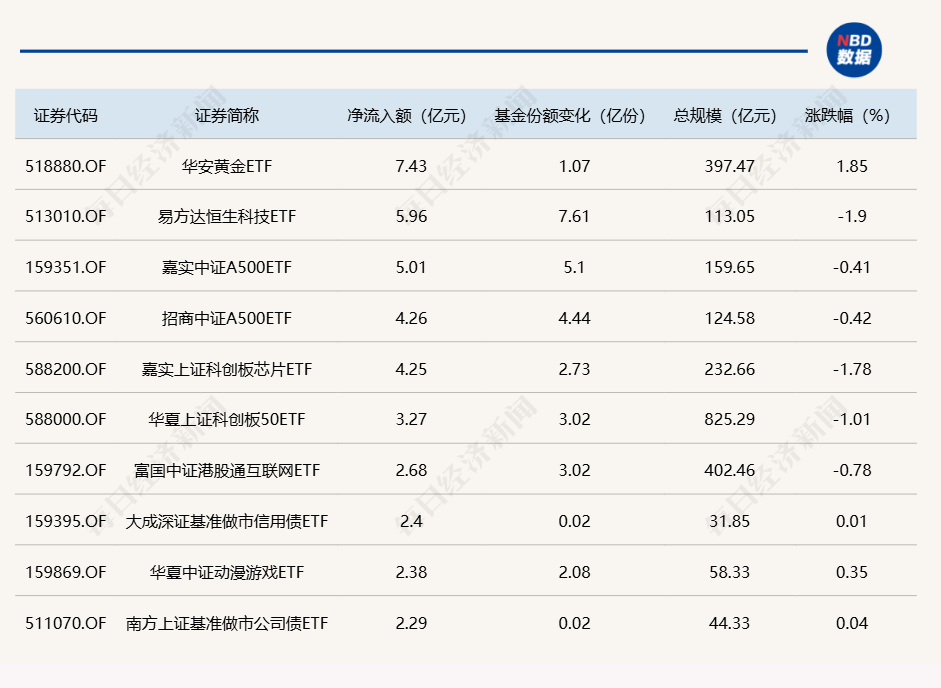Select 华夏上证科创板50ETF name cell
Viewport: 941px width, 688px height.
(x=227, y=419)
